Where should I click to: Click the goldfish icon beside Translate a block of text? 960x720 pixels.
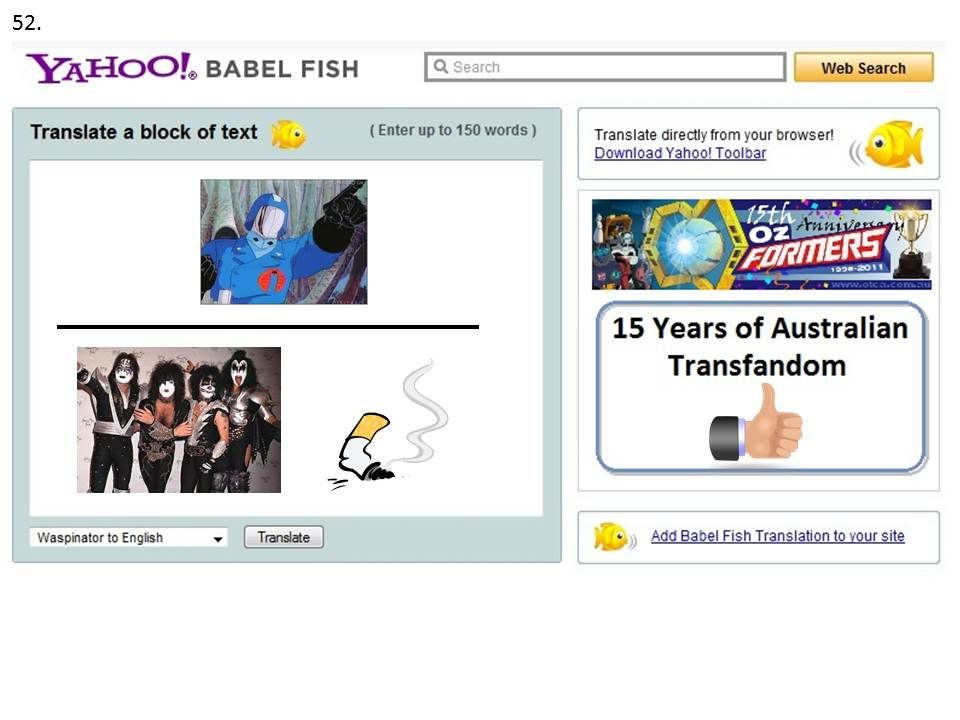289,134
